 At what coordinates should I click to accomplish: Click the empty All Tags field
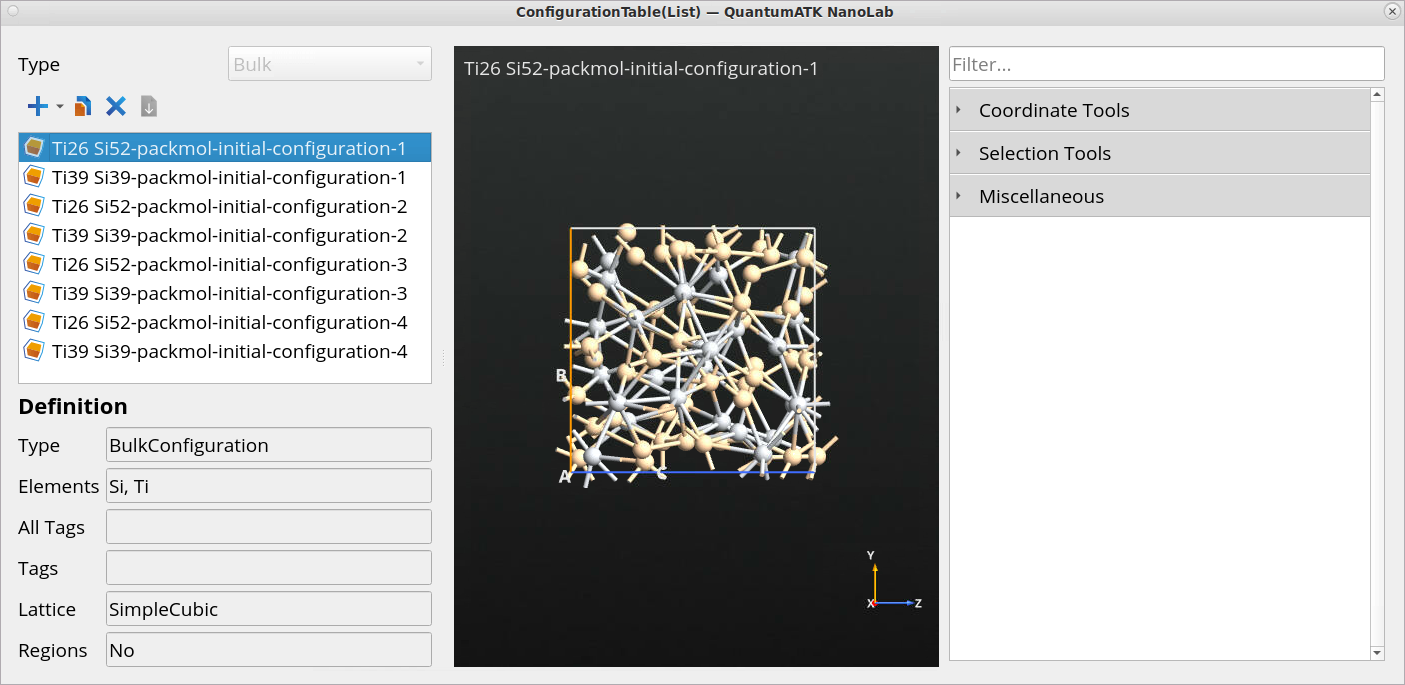[x=269, y=527]
